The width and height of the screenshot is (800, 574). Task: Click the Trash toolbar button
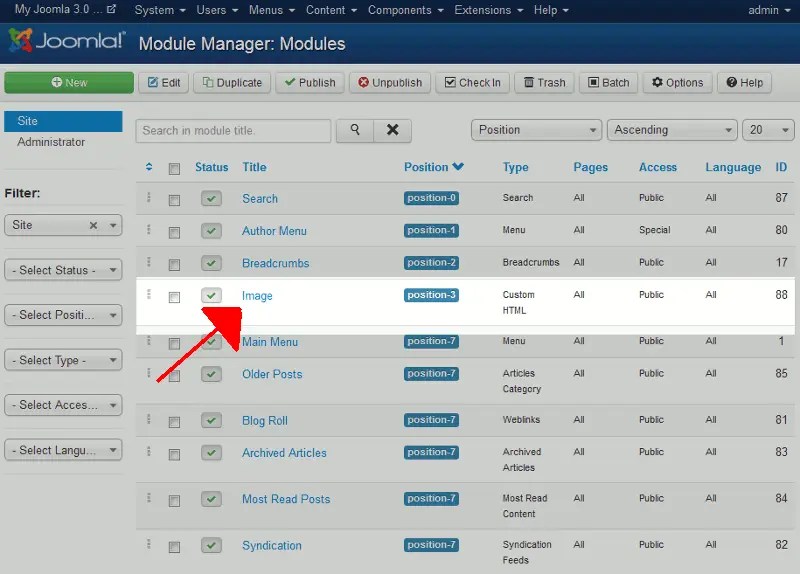544,83
